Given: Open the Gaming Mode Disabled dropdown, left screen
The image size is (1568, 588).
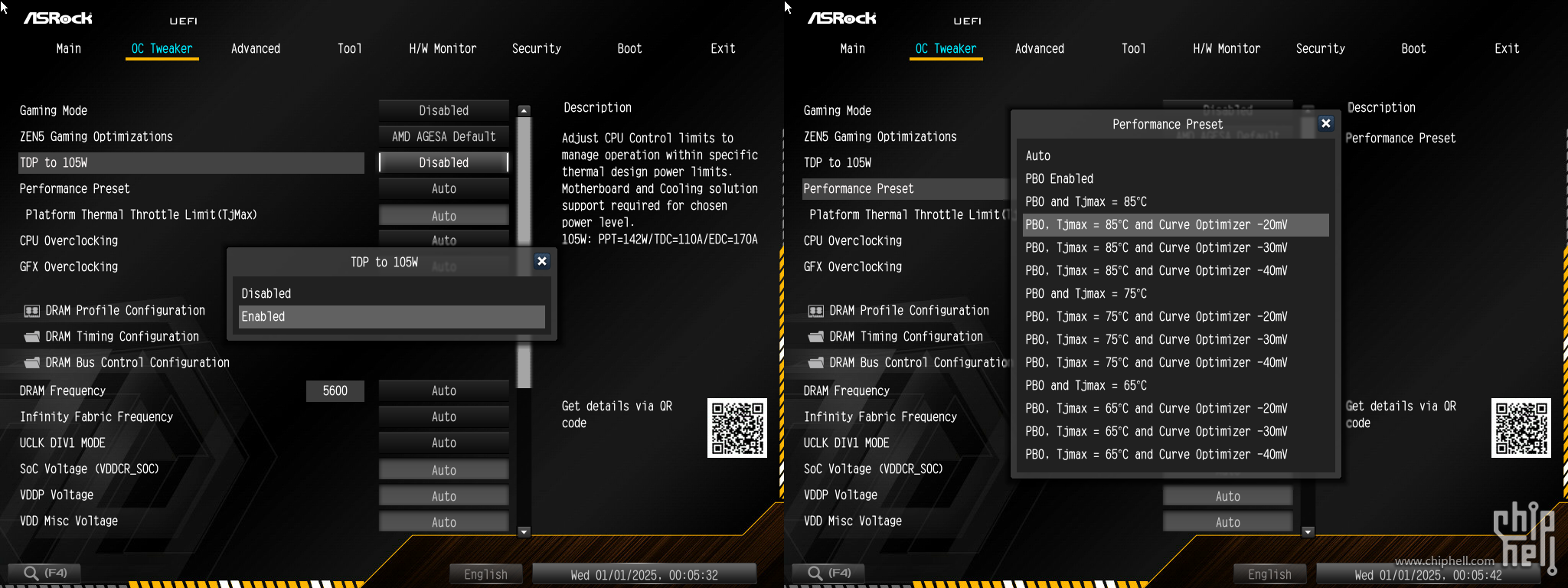Looking at the screenshot, I should [x=444, y=110].
